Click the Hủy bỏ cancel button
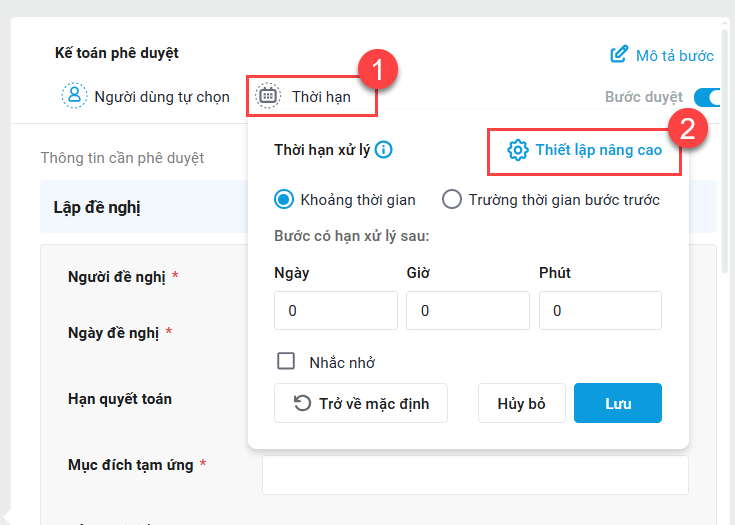This screenshot has width=735, height=525. tap(522, 403)
